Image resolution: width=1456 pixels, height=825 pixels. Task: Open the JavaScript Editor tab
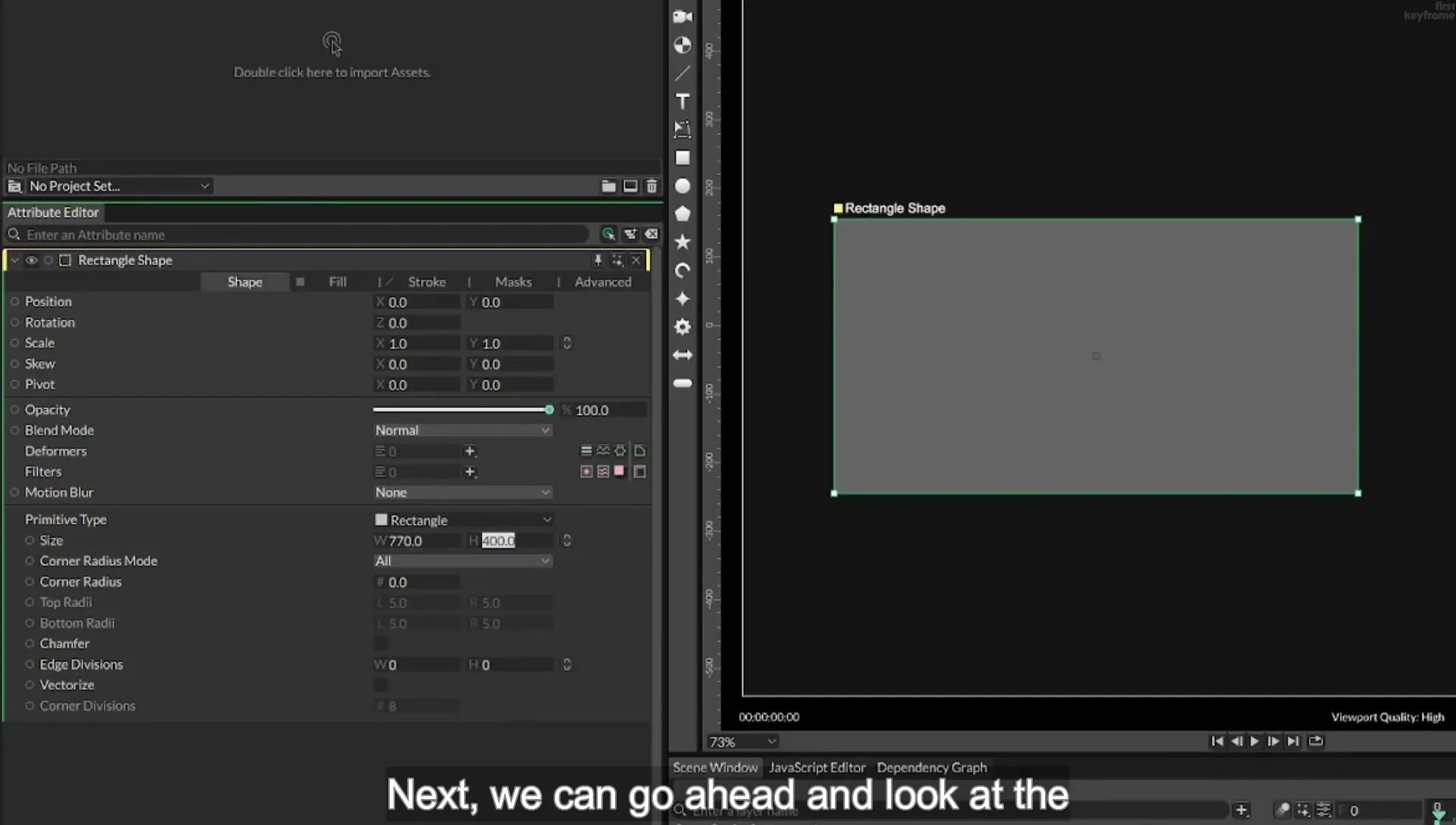point(817,767)
